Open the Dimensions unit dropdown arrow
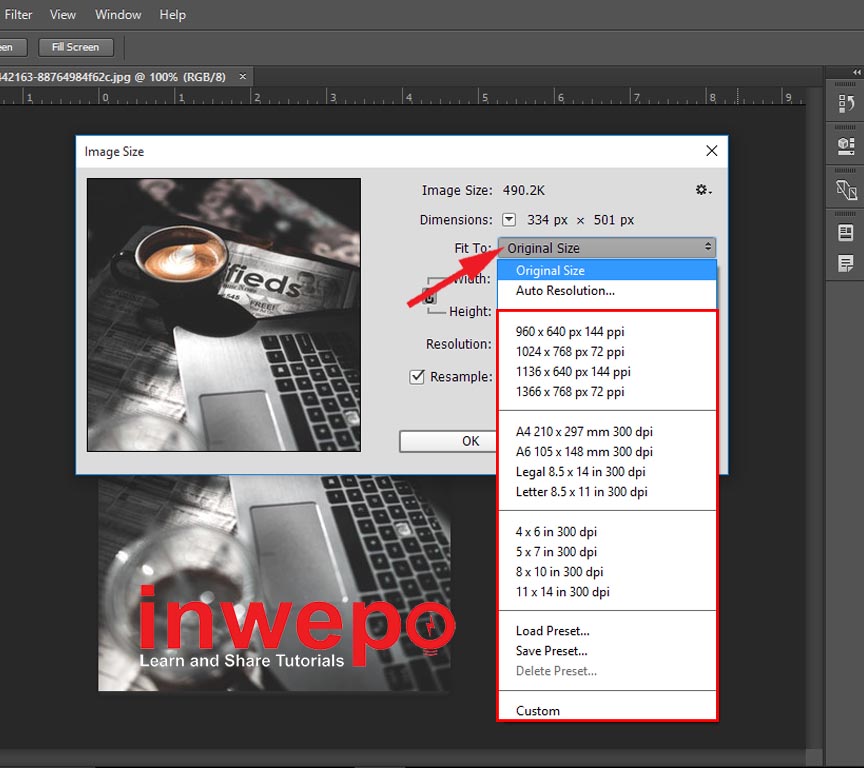The image size is (864, 768). coord(509,220)
